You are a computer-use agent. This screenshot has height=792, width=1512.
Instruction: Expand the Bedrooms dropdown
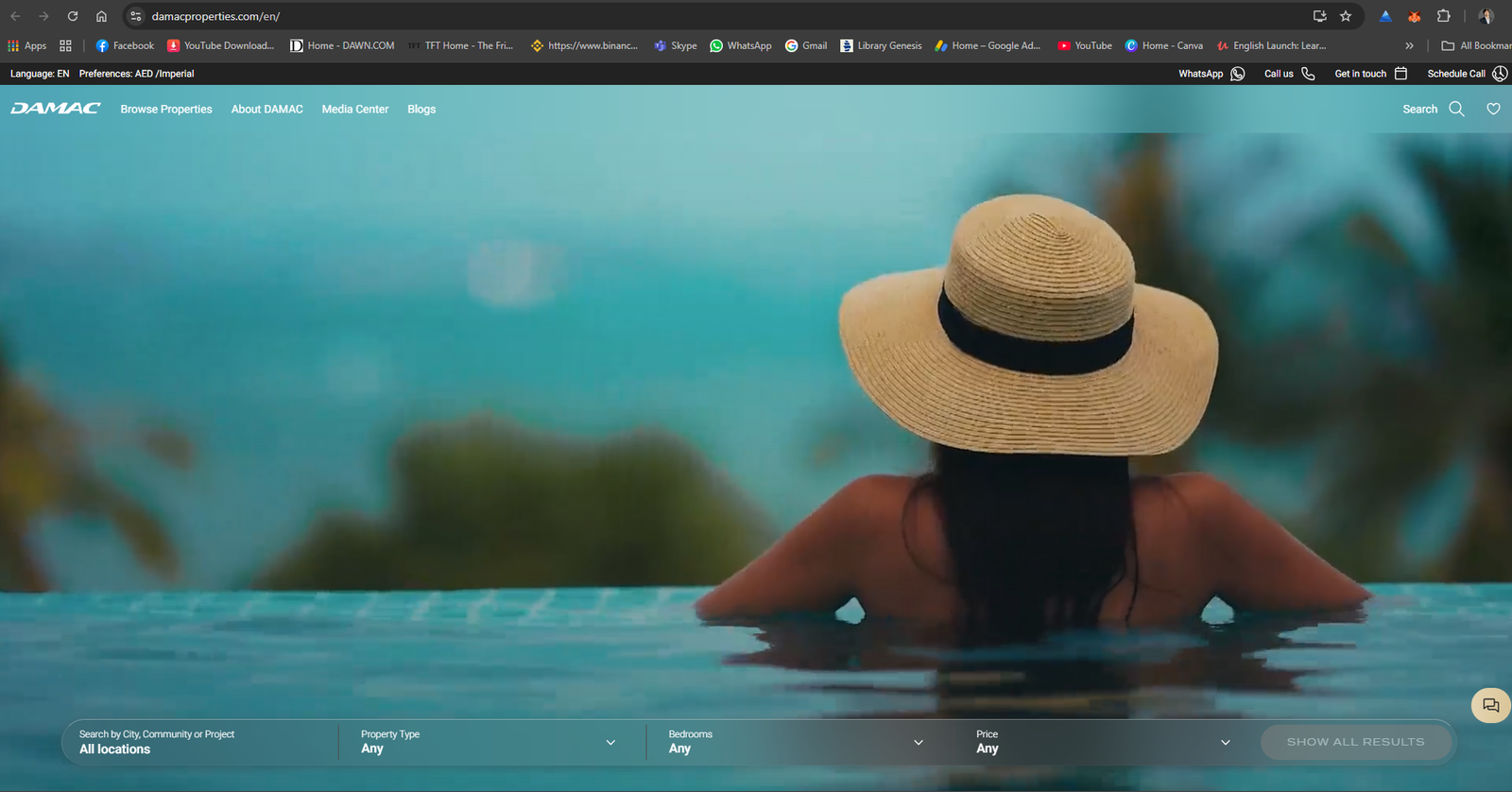[x=797, y=742]
